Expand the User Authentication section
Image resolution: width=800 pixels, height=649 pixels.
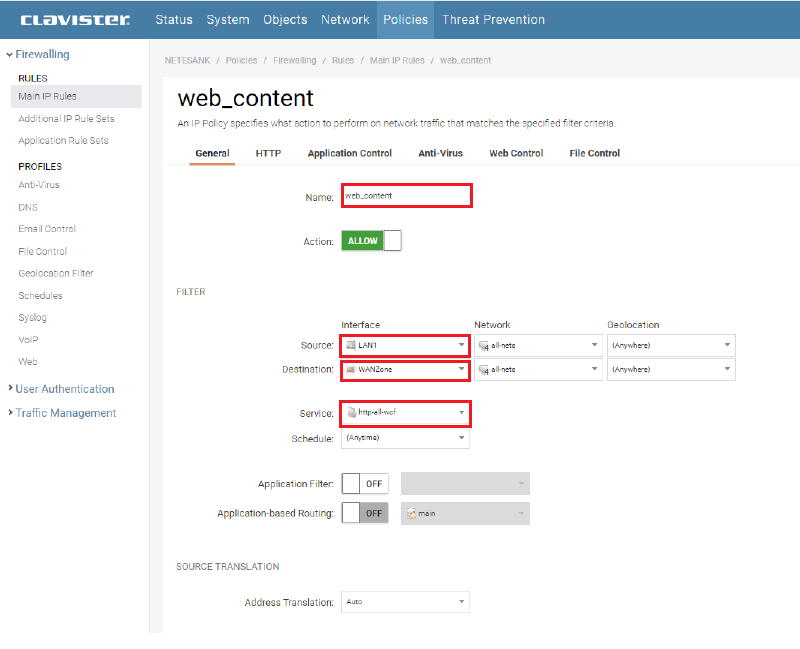[x=64, y=389]
